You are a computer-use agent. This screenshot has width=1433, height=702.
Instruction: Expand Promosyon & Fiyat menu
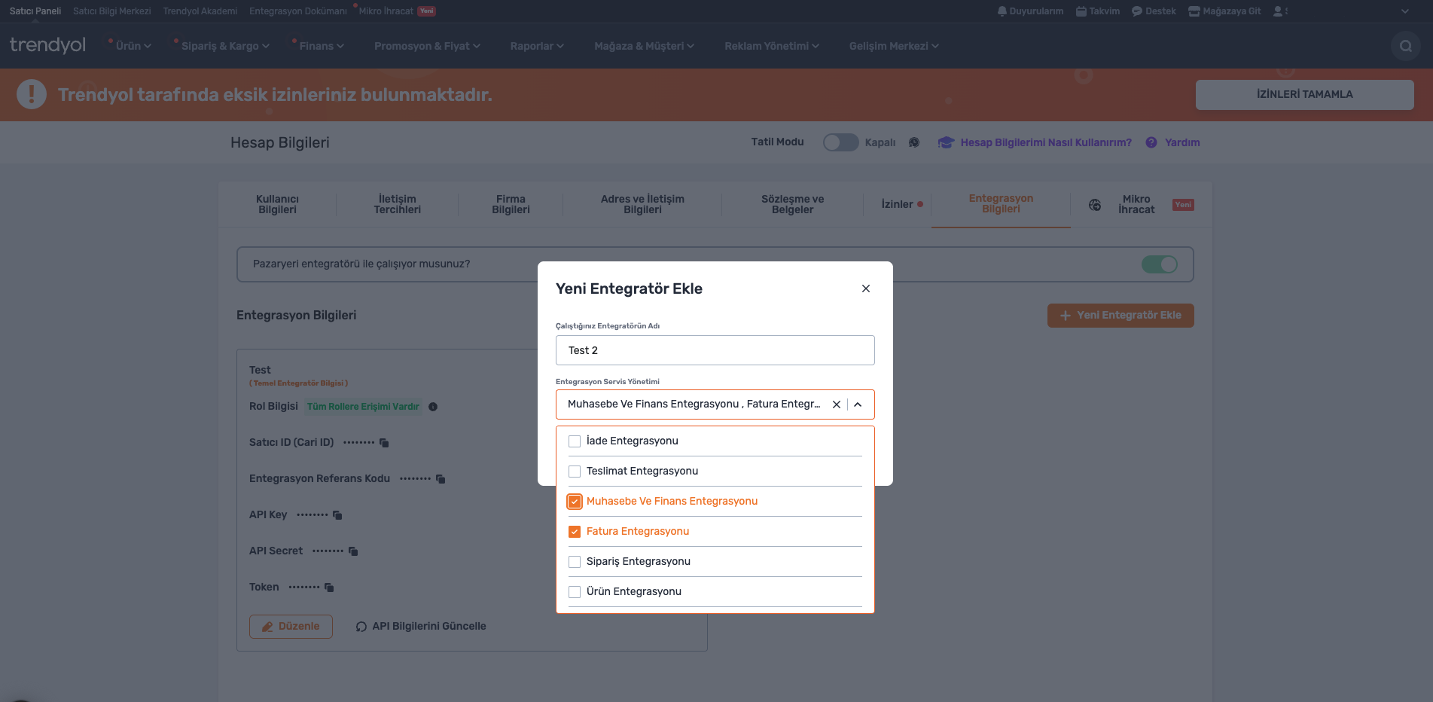click(427, 46)
